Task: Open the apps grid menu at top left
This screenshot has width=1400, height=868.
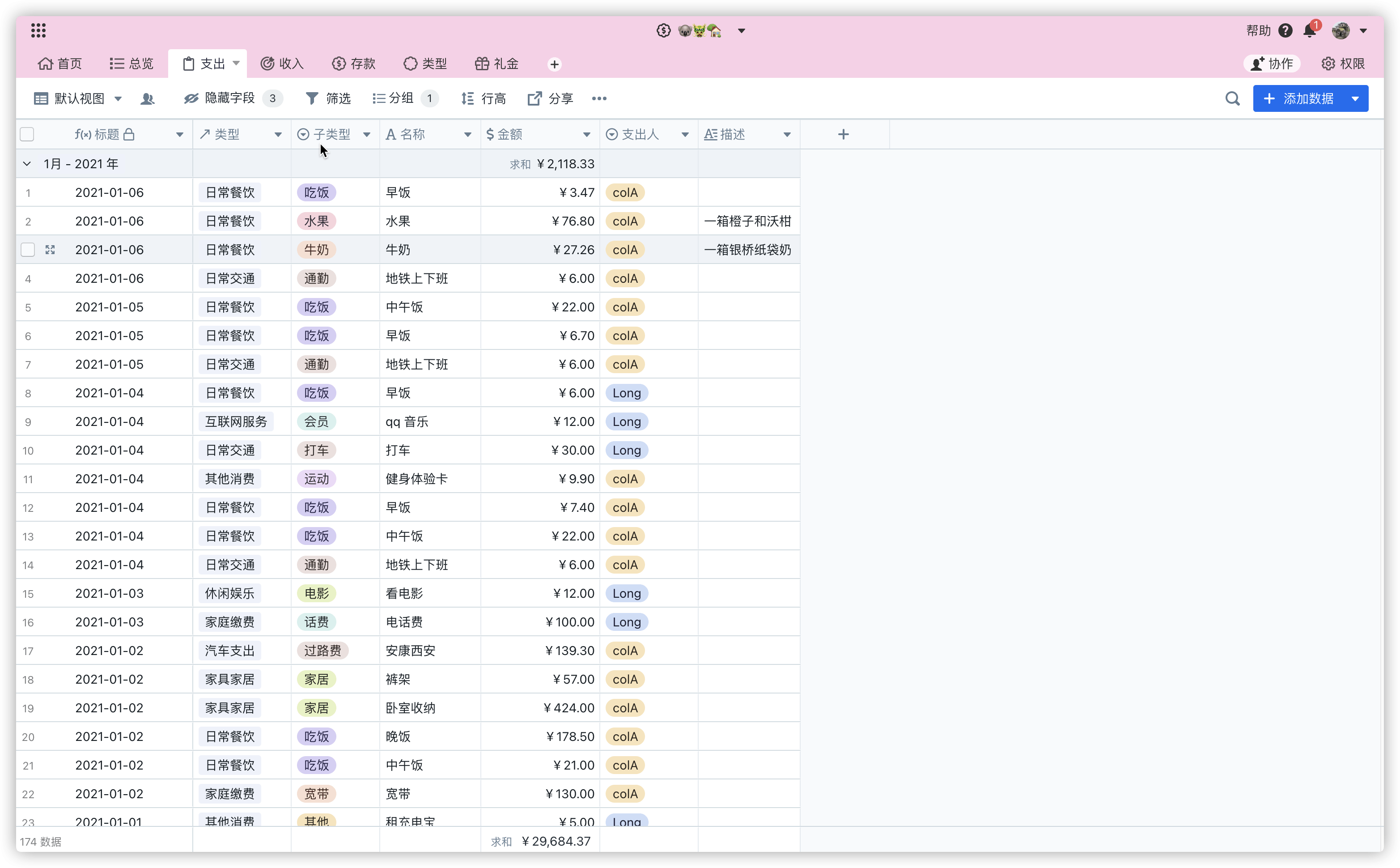Action: pyautogui.click(x=38, y=30)
